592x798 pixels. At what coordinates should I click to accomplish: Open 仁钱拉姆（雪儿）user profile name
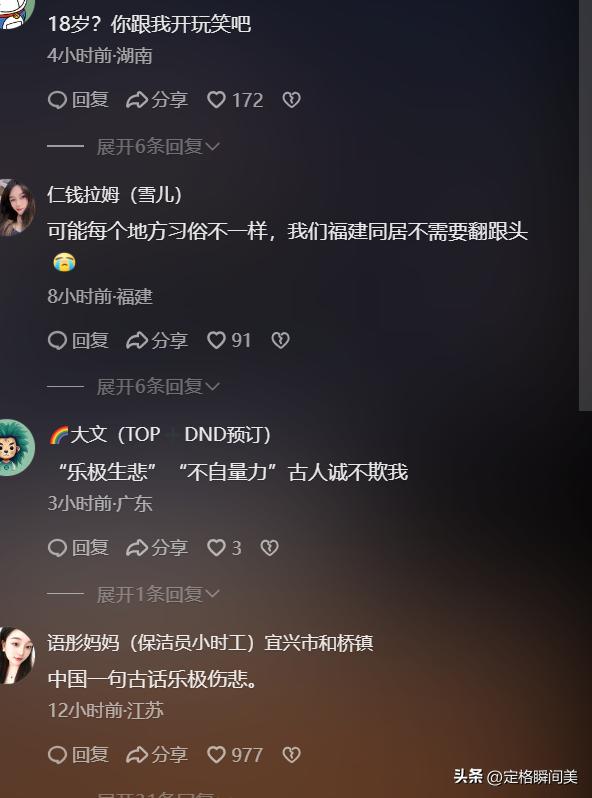point(115,194)
